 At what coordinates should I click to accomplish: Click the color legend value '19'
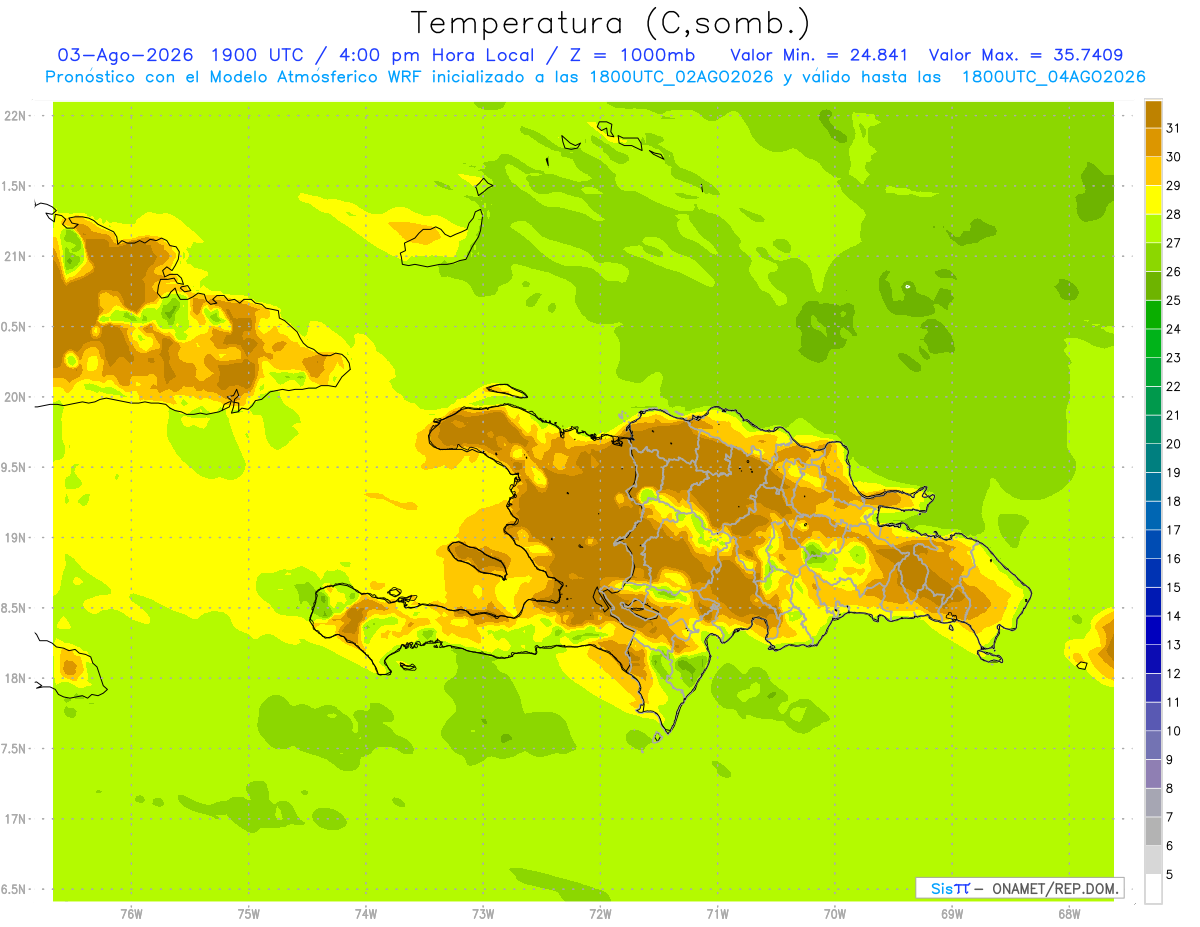[1173, 473]
